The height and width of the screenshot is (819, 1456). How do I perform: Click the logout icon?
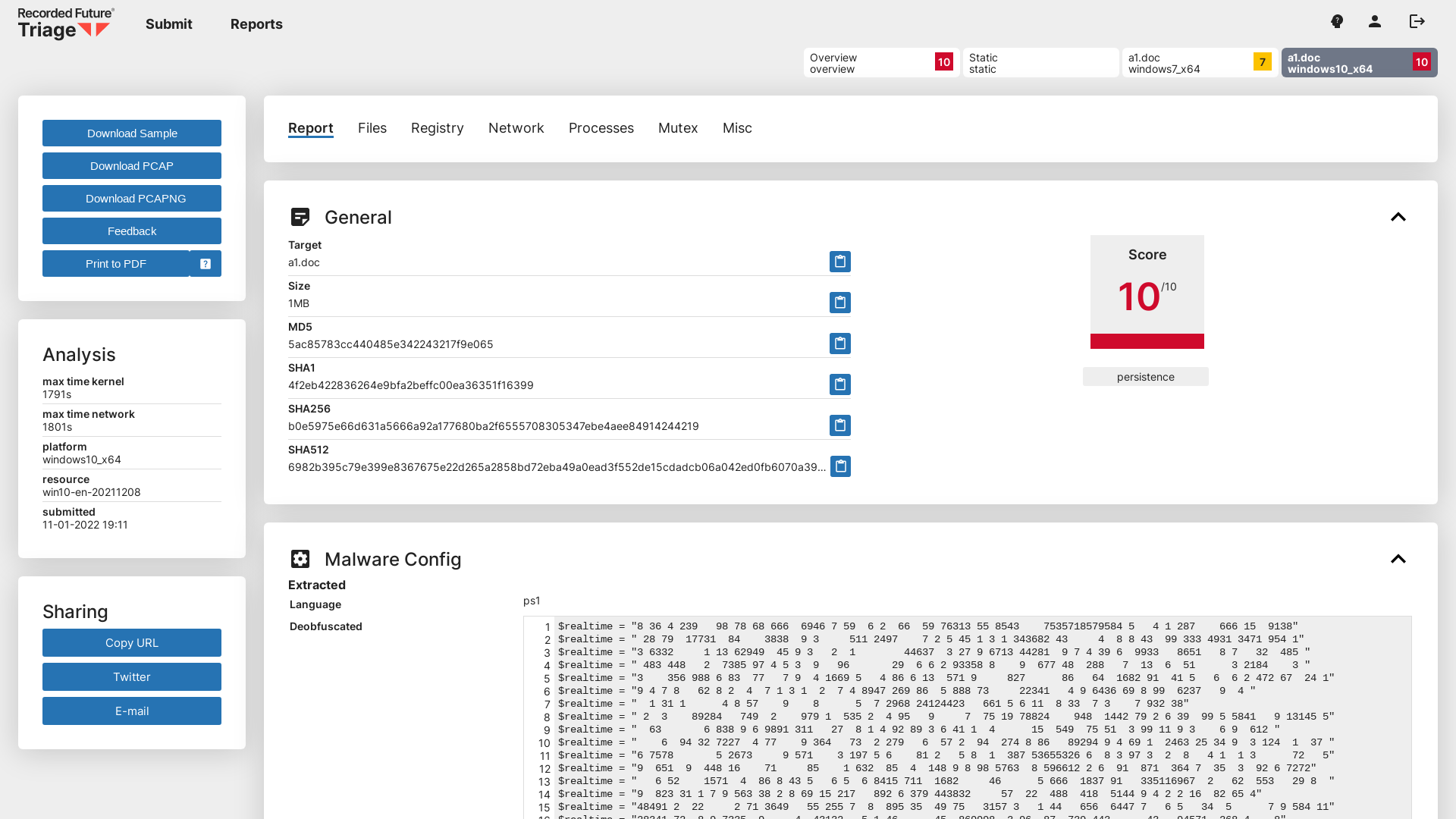1417,21
